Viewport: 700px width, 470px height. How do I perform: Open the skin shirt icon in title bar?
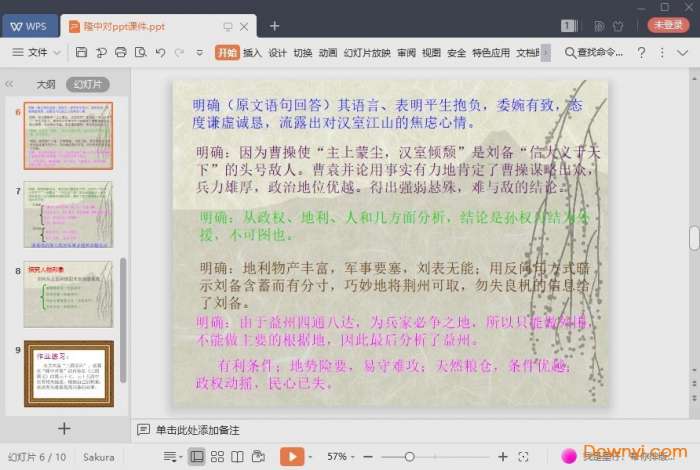click(x=618, y=26)
